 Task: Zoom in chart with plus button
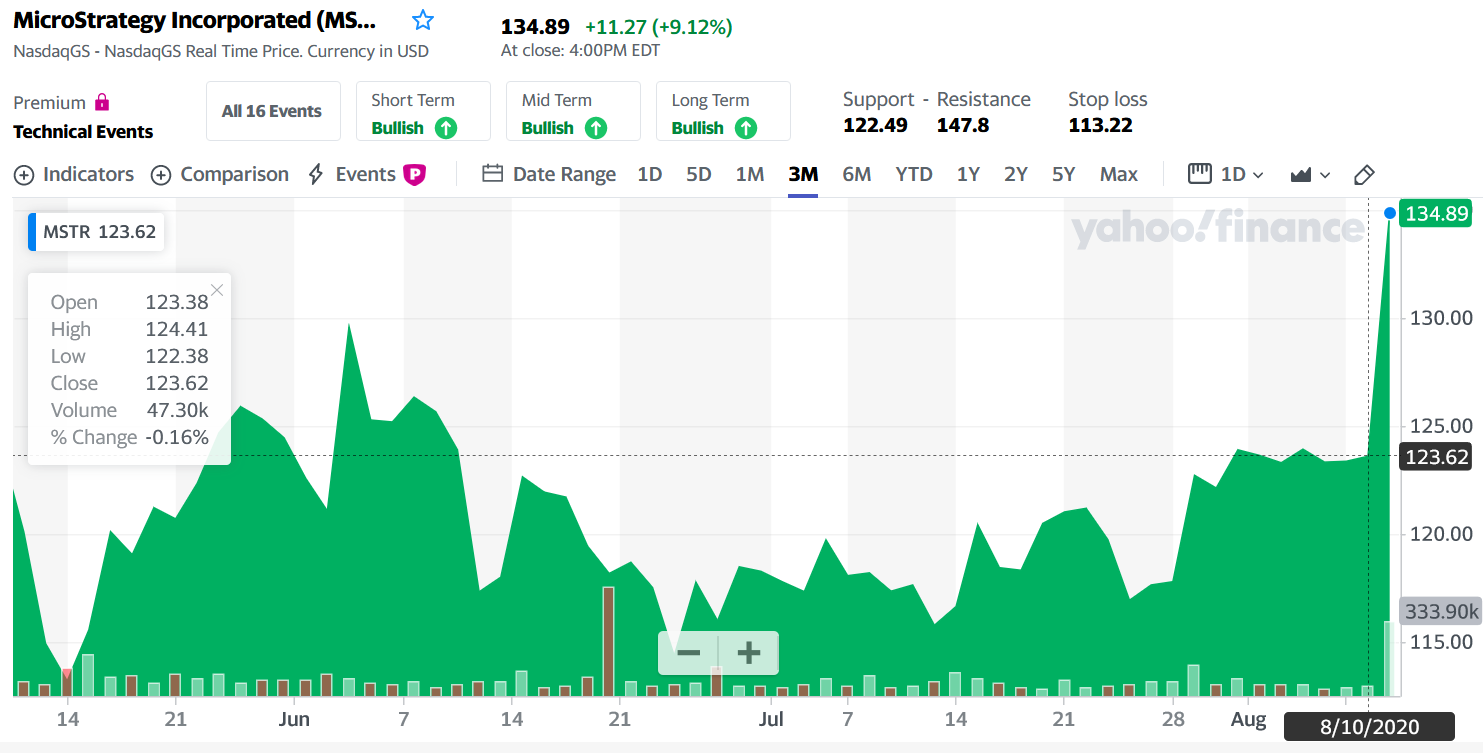pyautogui.click(x=749, y=654)
